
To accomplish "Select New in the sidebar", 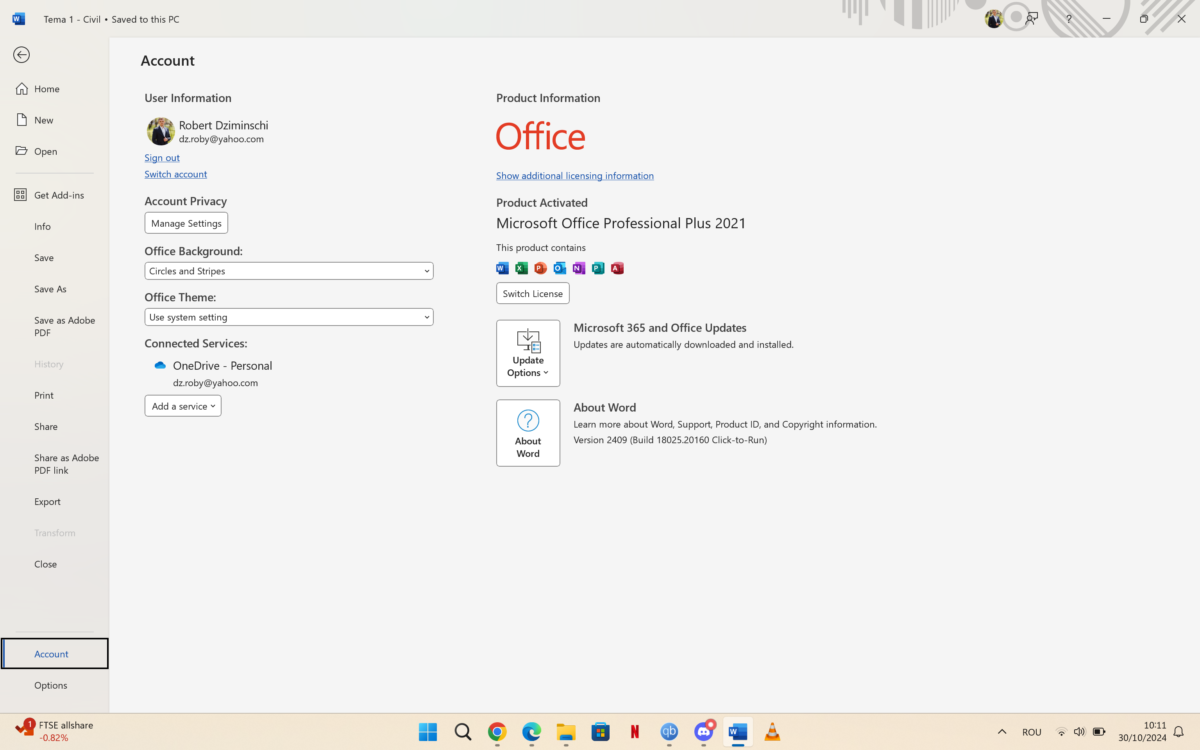I will coord(54,120).
